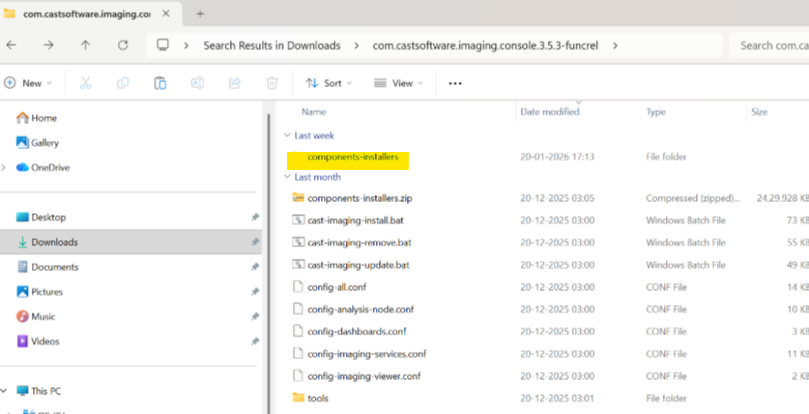Sort files by Date modified column
This screenshot has width=809, height=414.
(x=549, y=112)
